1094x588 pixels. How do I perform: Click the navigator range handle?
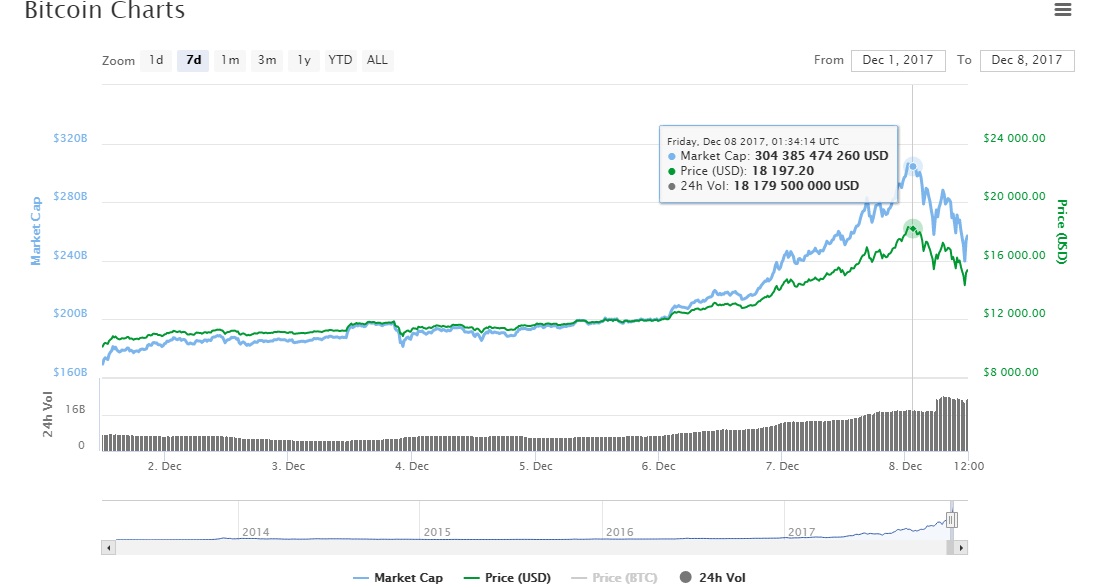[x=952, y=520]
